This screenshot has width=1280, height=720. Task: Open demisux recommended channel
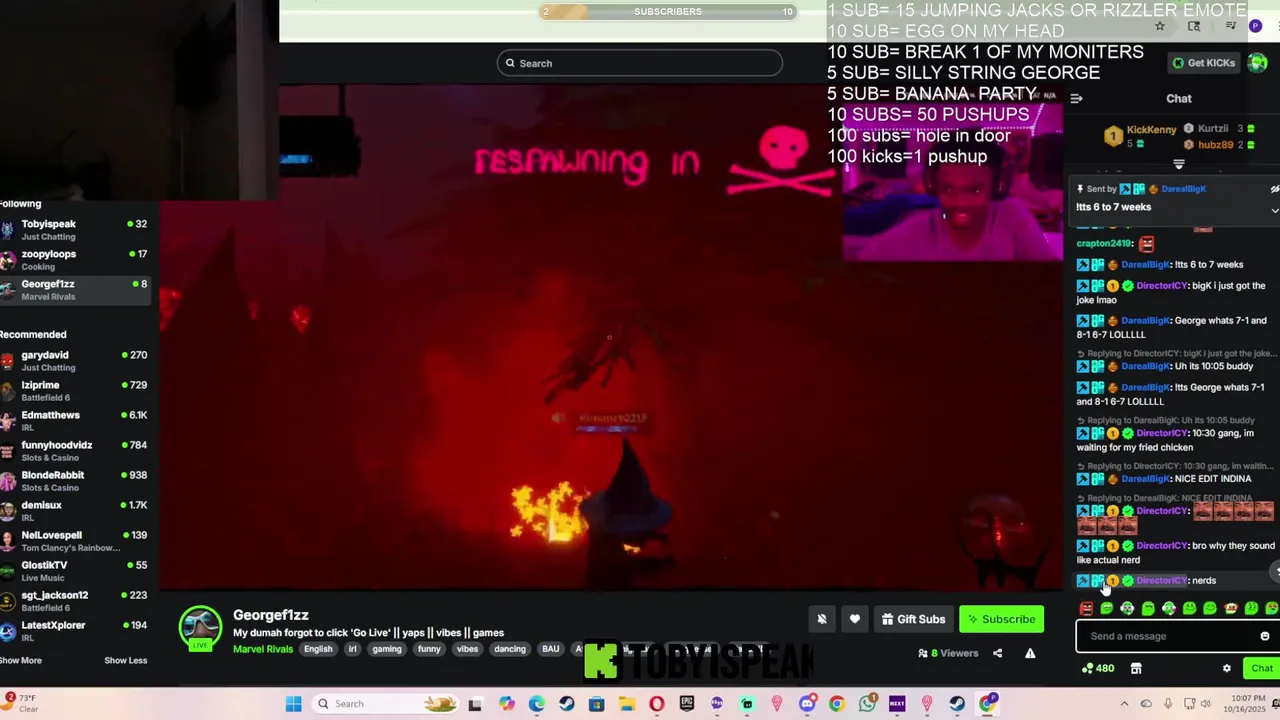tap(75, 511)
